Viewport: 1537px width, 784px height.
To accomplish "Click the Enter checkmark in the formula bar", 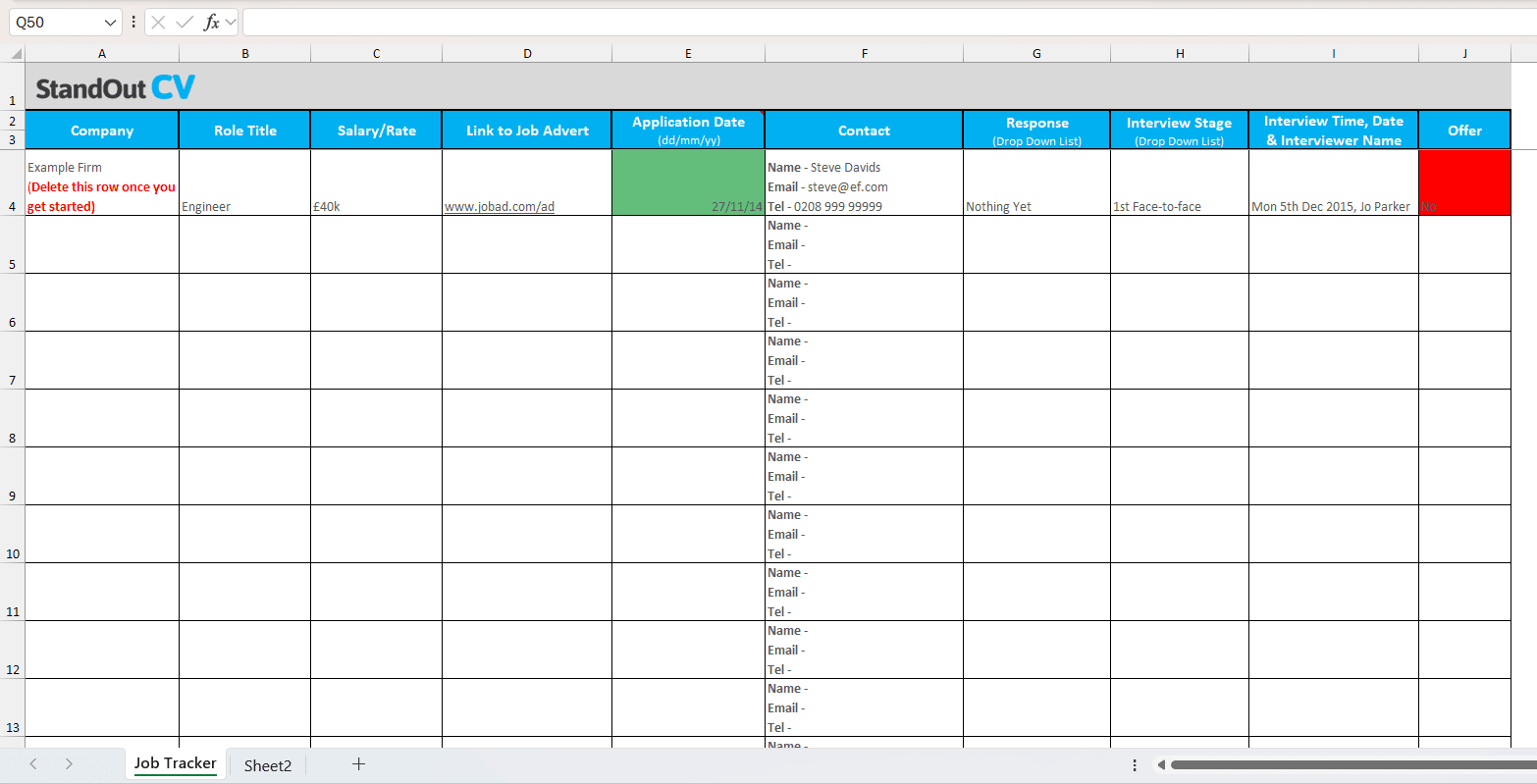I will tap(183, 22).
